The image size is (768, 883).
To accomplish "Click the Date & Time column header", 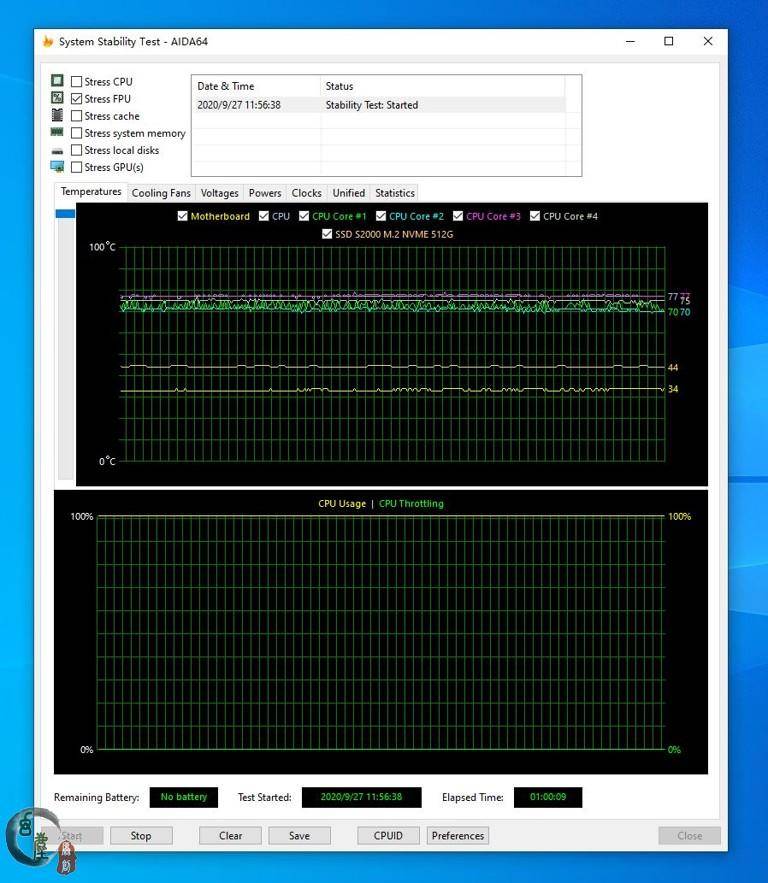I will [x=256, y=86].
